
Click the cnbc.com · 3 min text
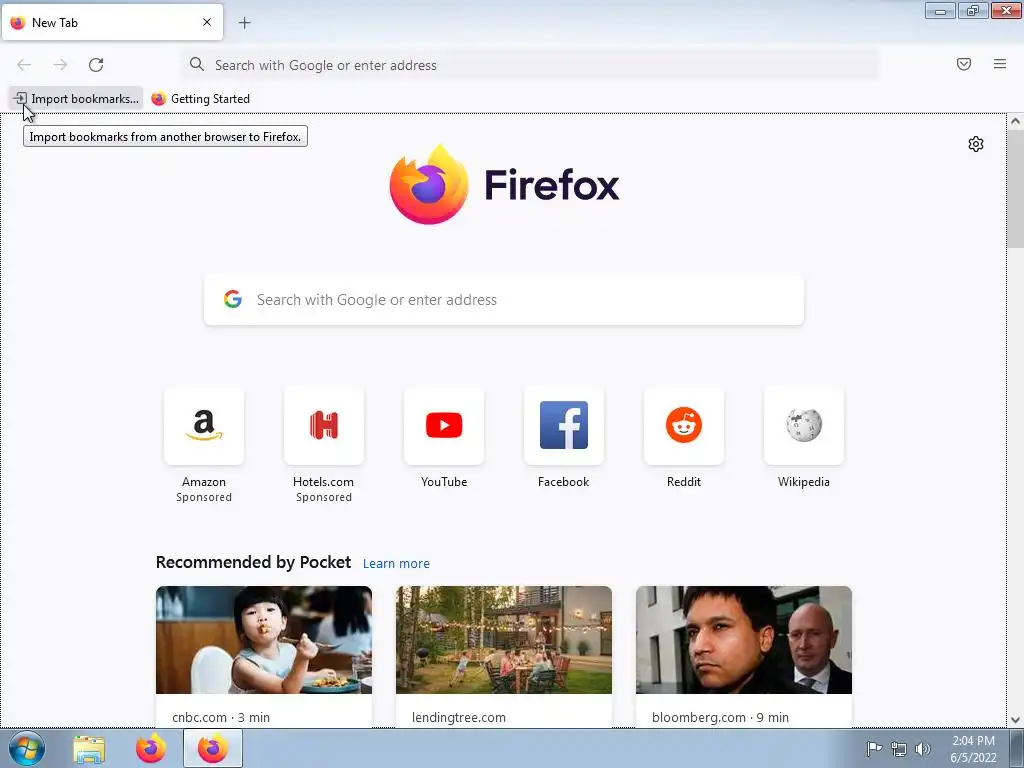click(221, 717)
